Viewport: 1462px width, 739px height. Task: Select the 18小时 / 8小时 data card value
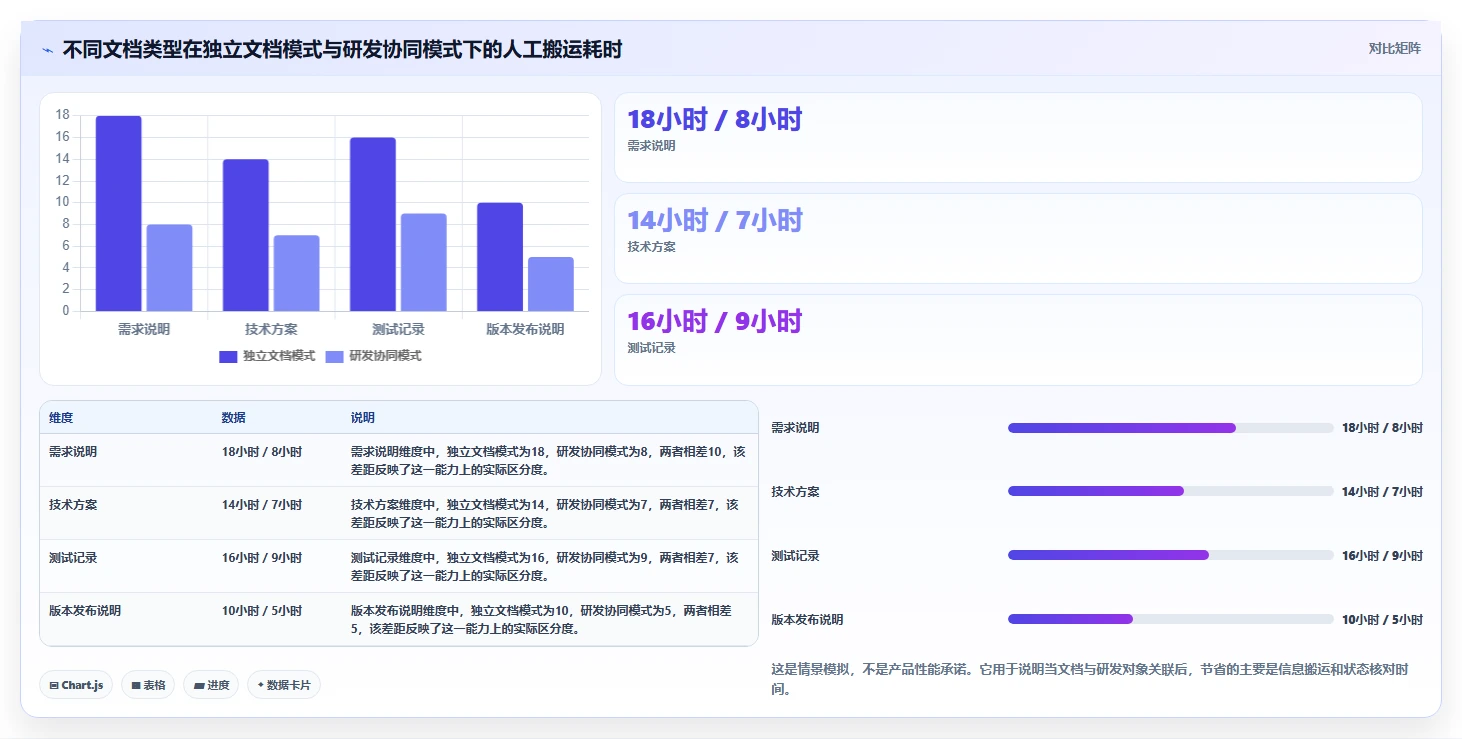(715, 120)
